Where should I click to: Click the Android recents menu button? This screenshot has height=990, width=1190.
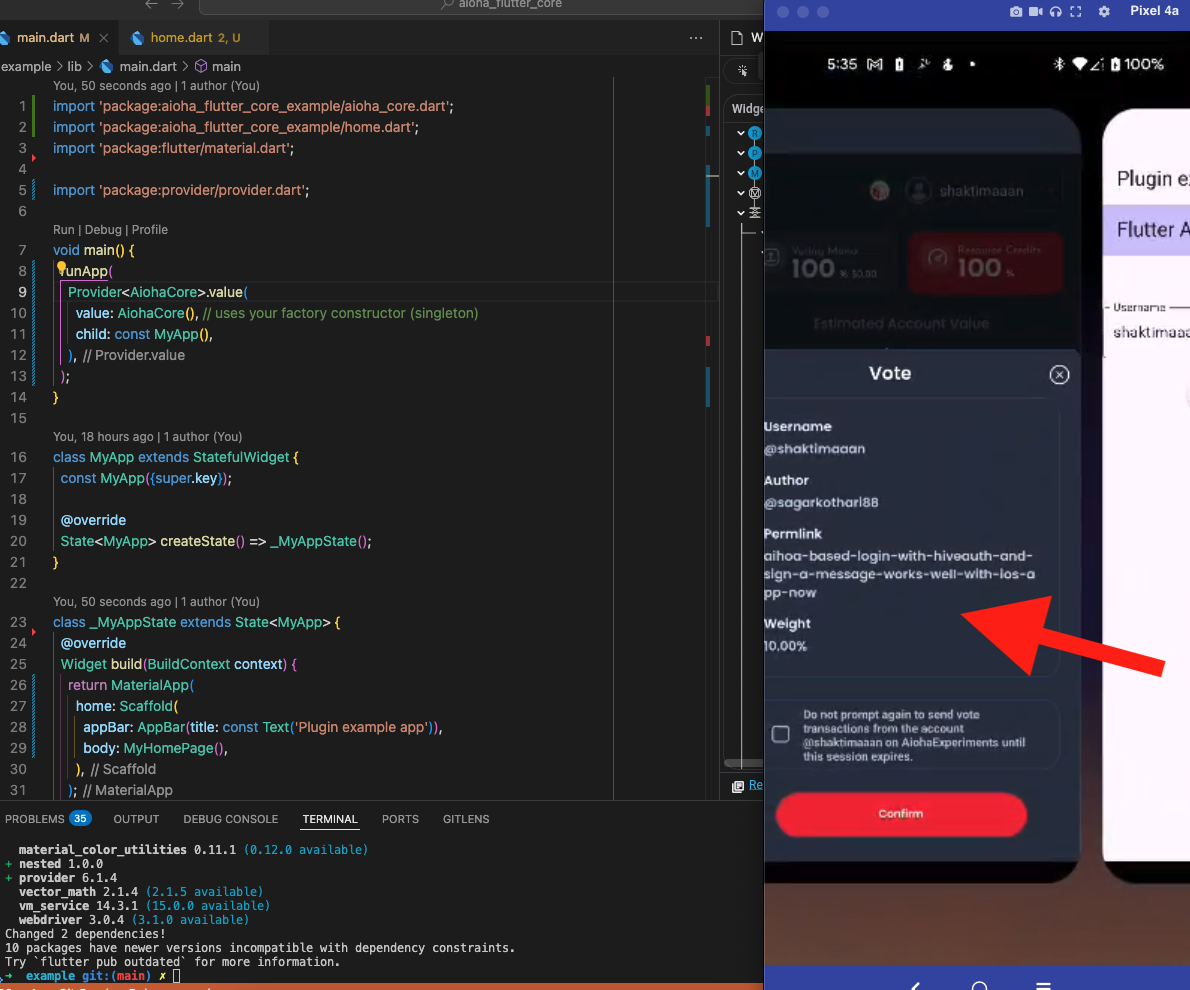click(x=1044, y=985)
